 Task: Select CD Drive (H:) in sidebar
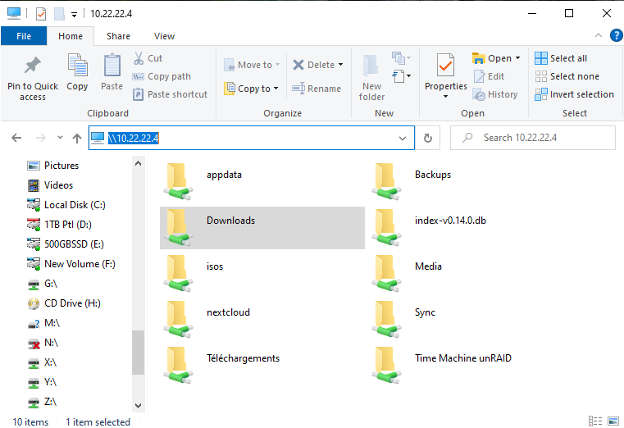64,303
